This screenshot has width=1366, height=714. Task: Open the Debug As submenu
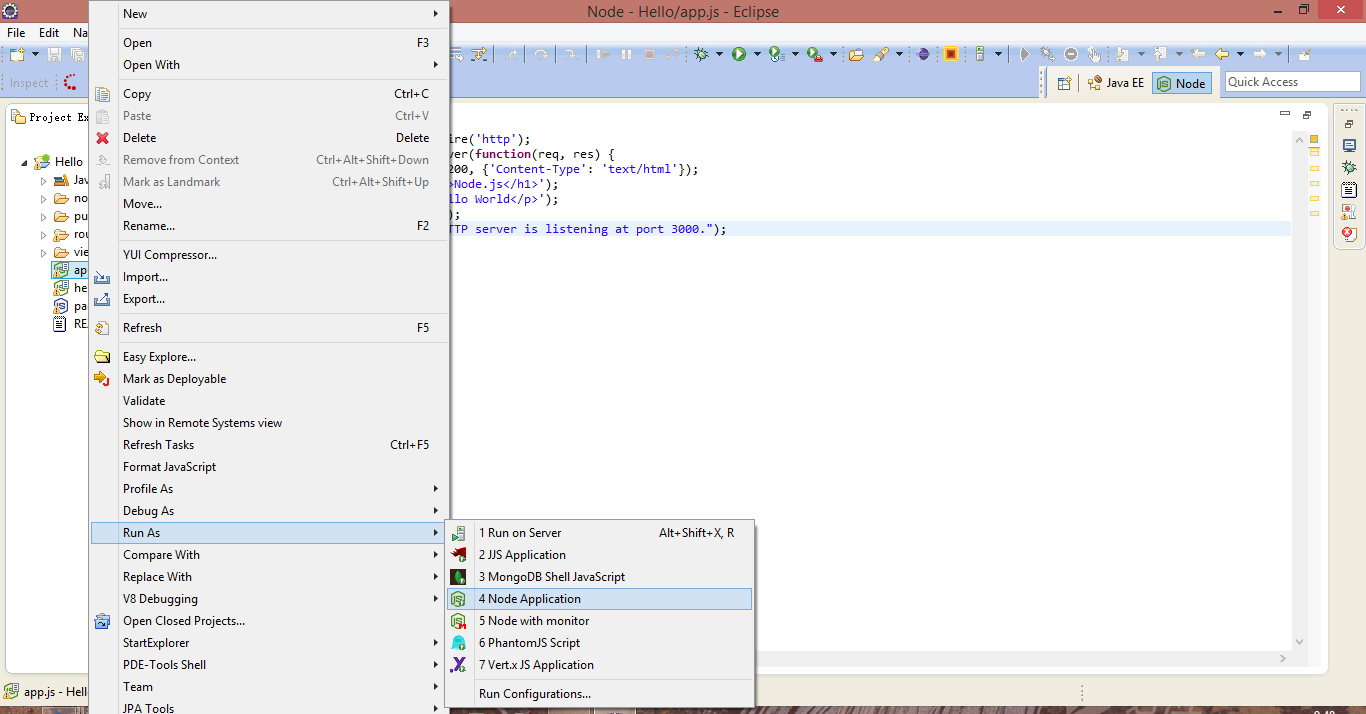point(270,511)
